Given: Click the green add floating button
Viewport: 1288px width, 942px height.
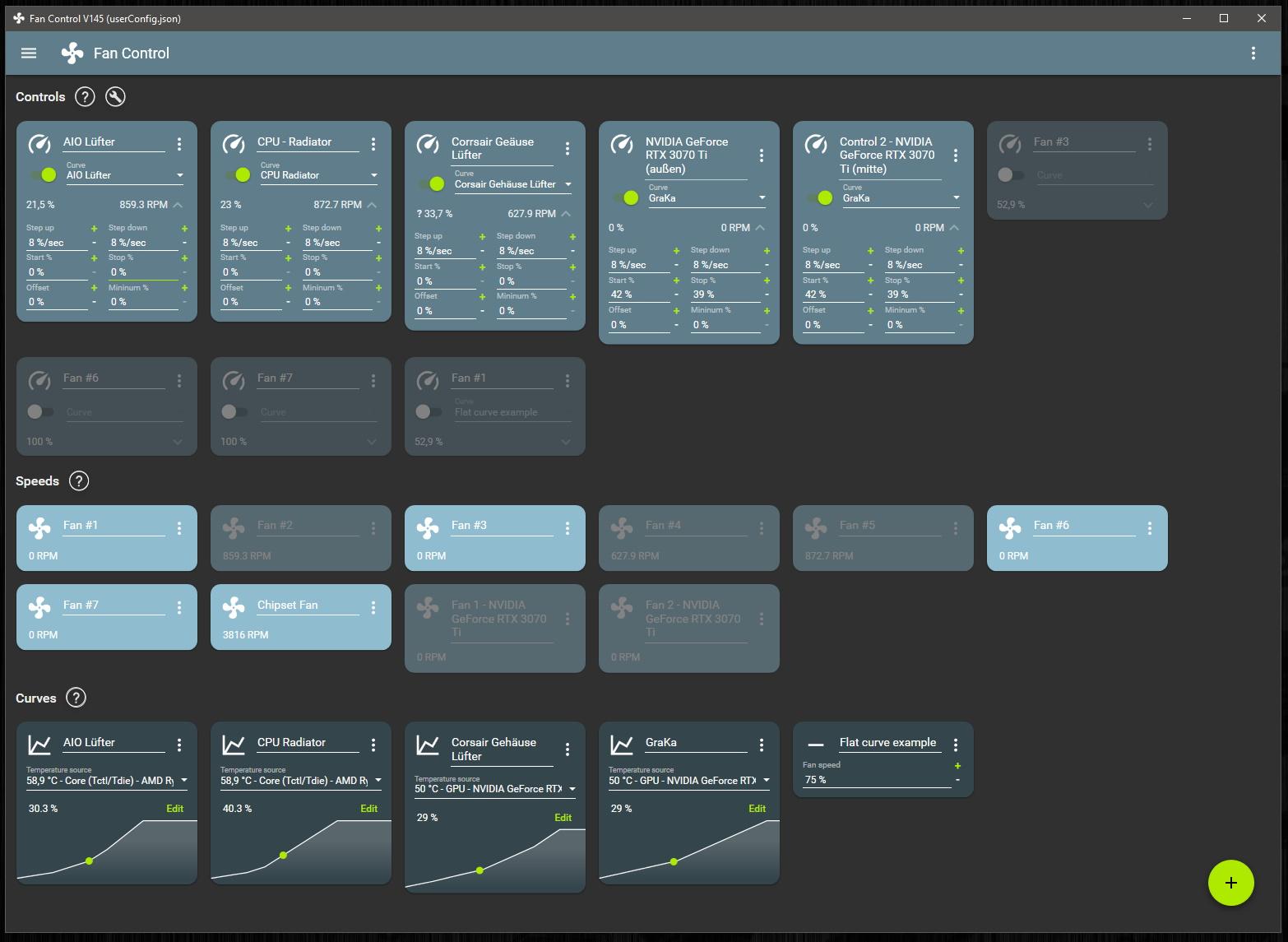Looking at the screenshot, I should click(1230, 883).
